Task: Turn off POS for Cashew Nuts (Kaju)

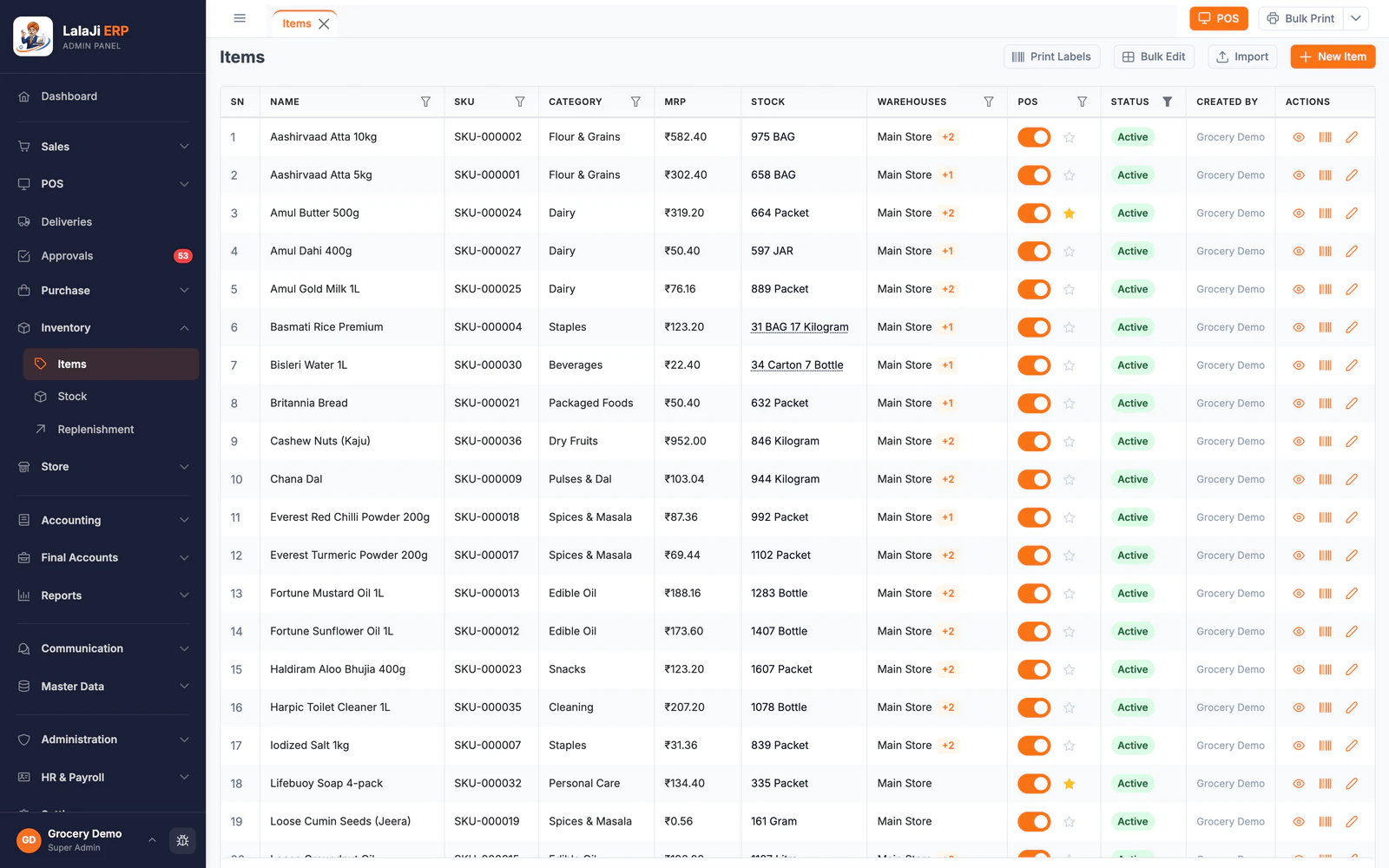Action: [x=1034, y=442]
